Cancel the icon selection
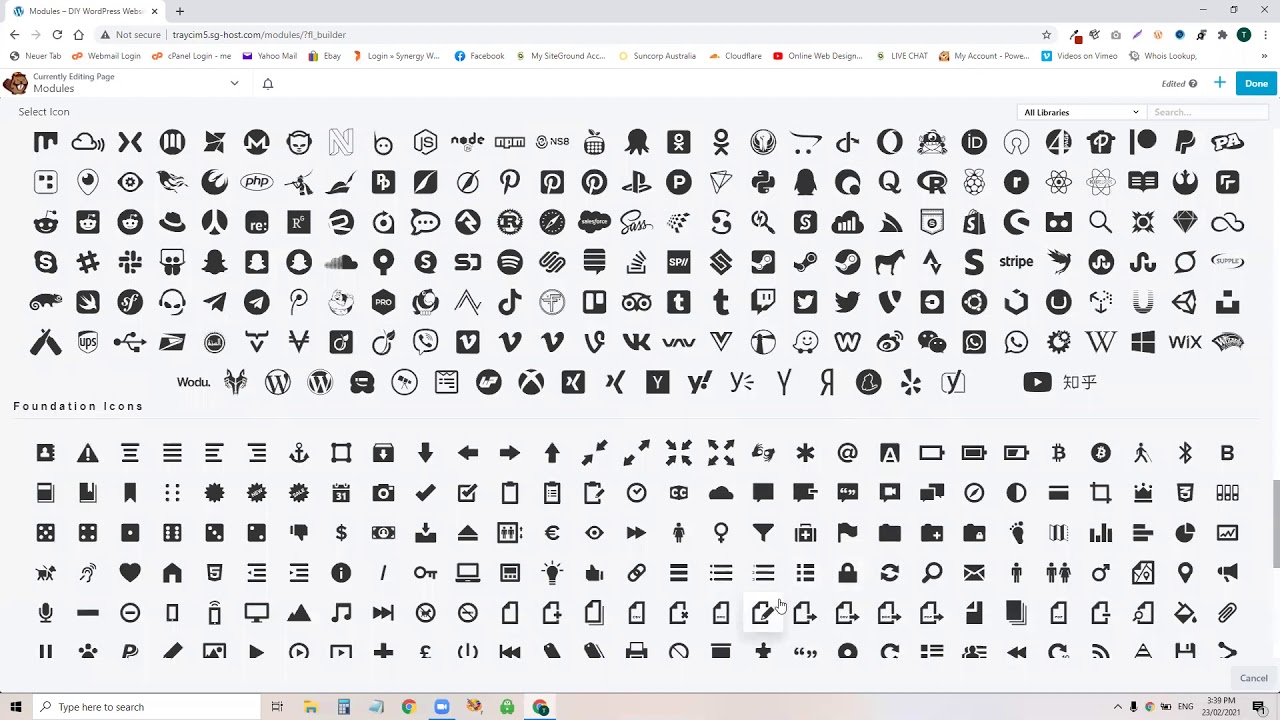Viewport: 1280px width, 720px height. [x=1254, y=678]
